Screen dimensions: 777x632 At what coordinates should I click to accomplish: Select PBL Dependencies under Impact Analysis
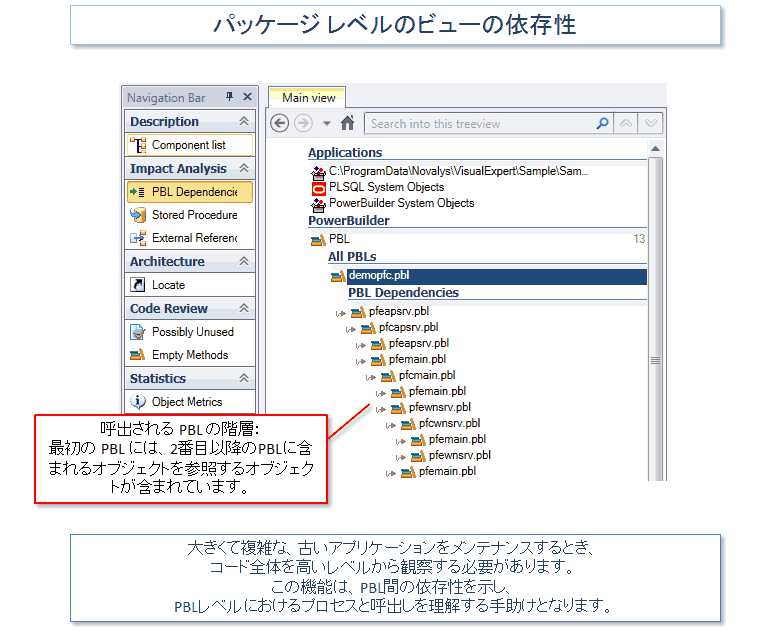click(193, 192)
